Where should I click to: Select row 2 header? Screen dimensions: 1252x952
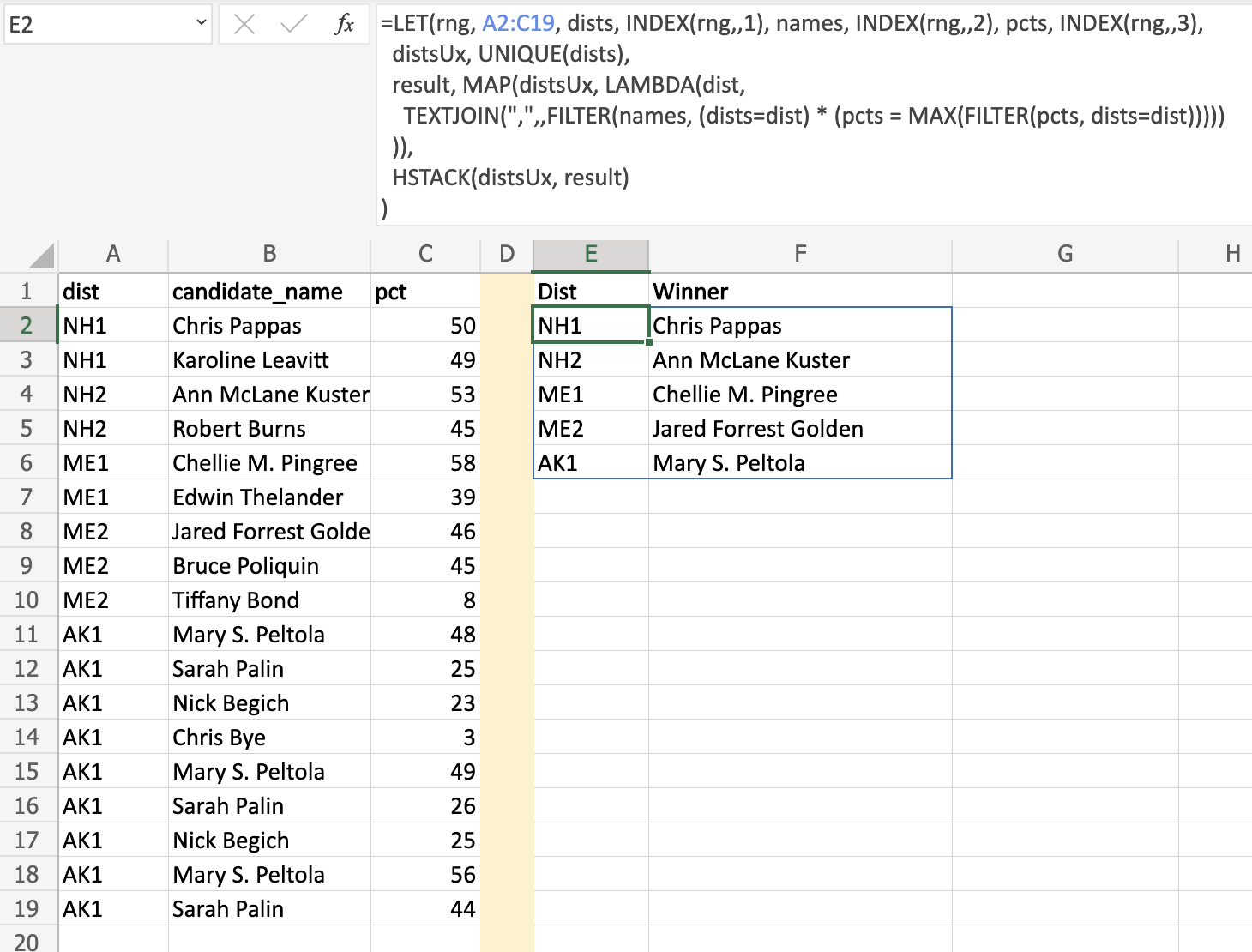[x=27, y=326]
